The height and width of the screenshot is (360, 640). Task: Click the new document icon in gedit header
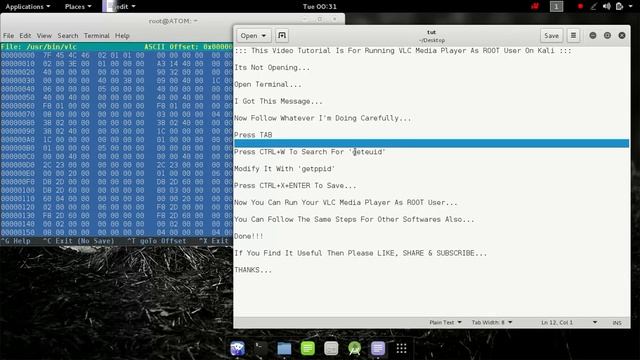click(x=282, y=36)
